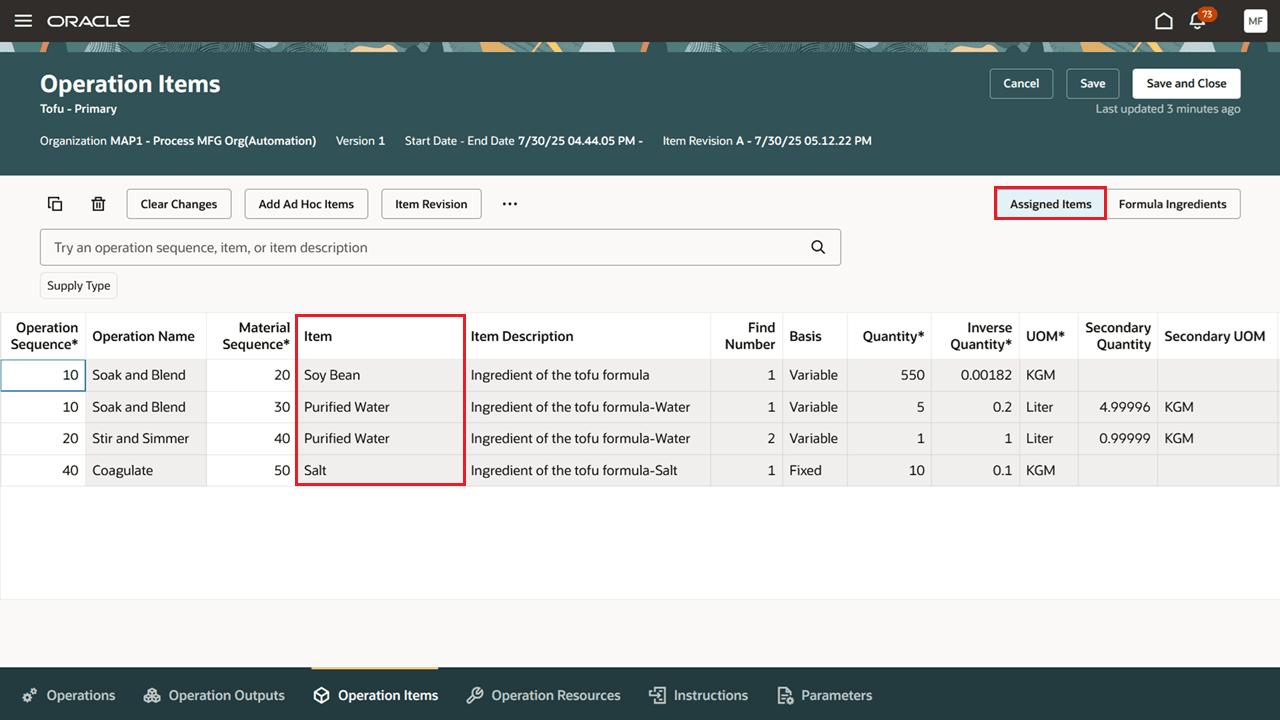Open the Item Revision button
1280x720 pixels.
[431, 204]
